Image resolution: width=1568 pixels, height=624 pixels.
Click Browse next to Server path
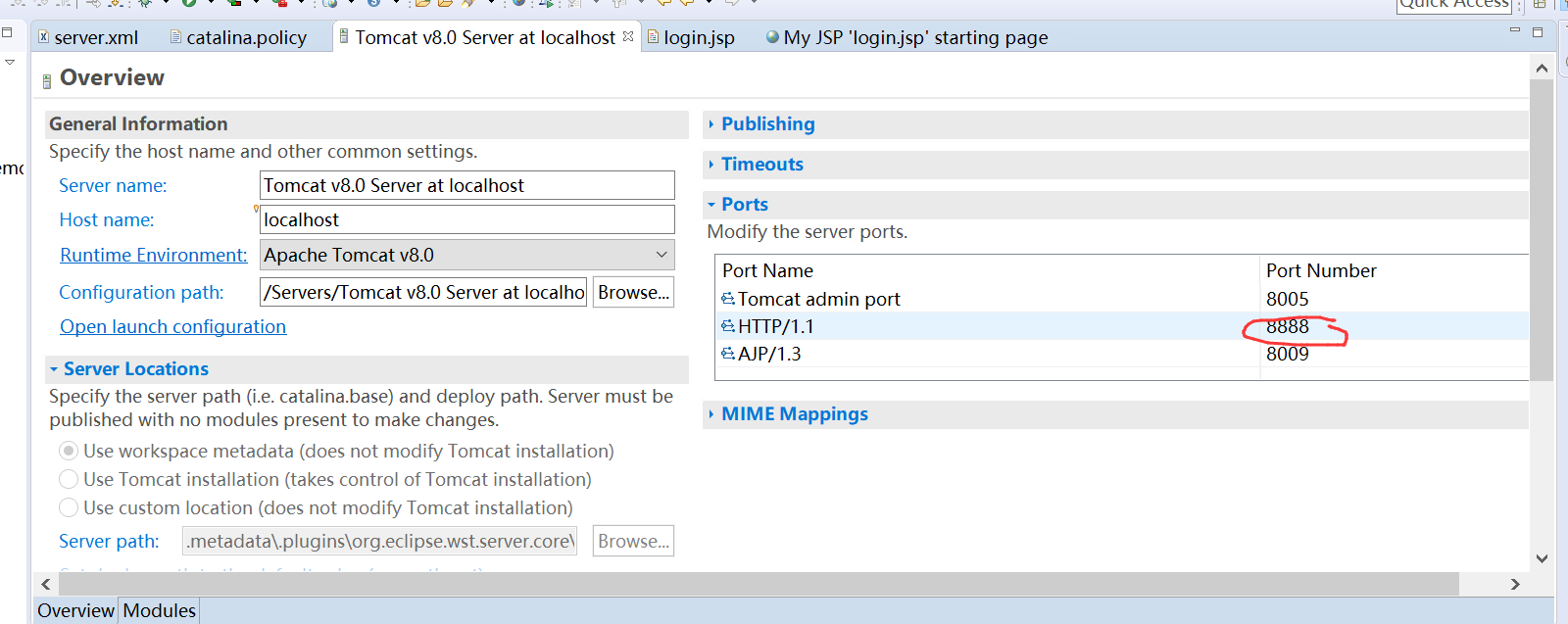pos(633,541)
